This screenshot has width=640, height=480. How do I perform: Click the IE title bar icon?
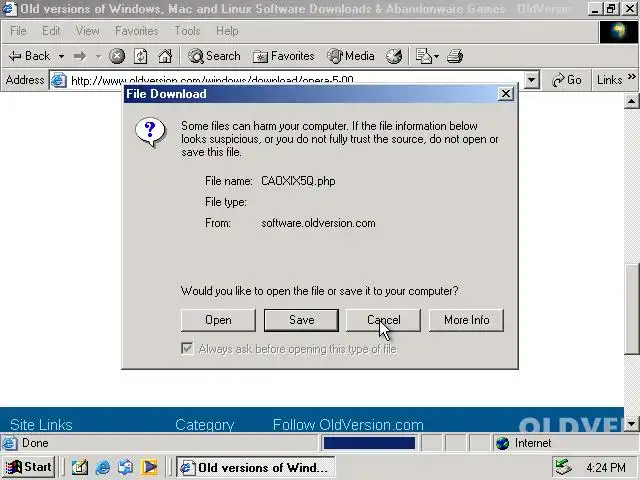[x=9, y=8]
